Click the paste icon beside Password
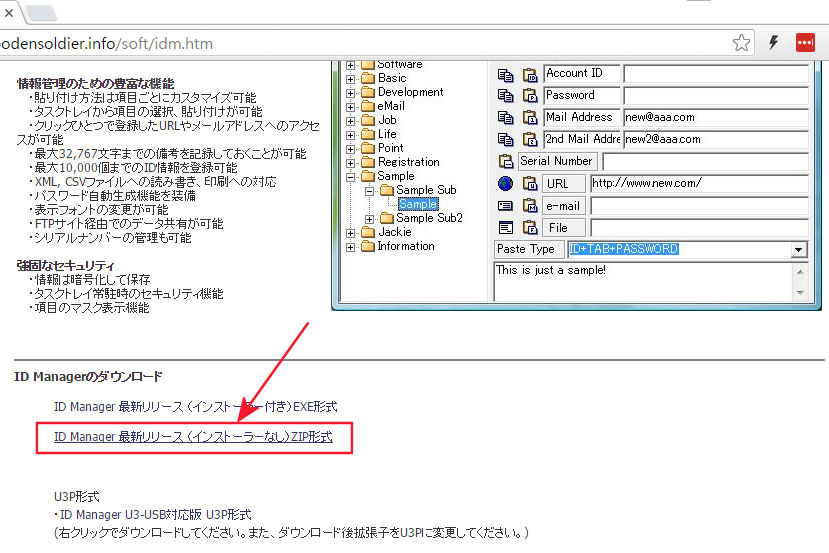 pos(530,96)
